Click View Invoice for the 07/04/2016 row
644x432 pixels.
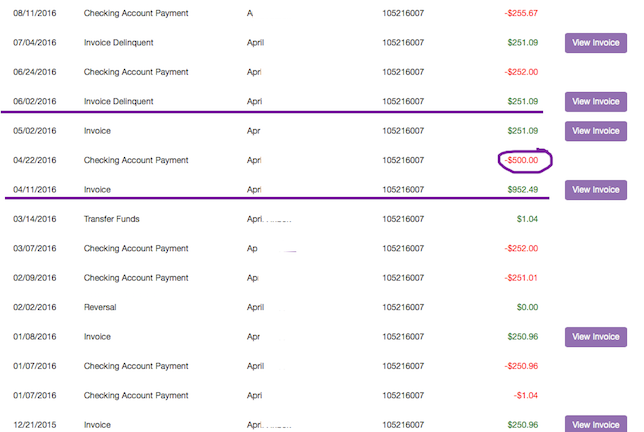pos(595,43)
